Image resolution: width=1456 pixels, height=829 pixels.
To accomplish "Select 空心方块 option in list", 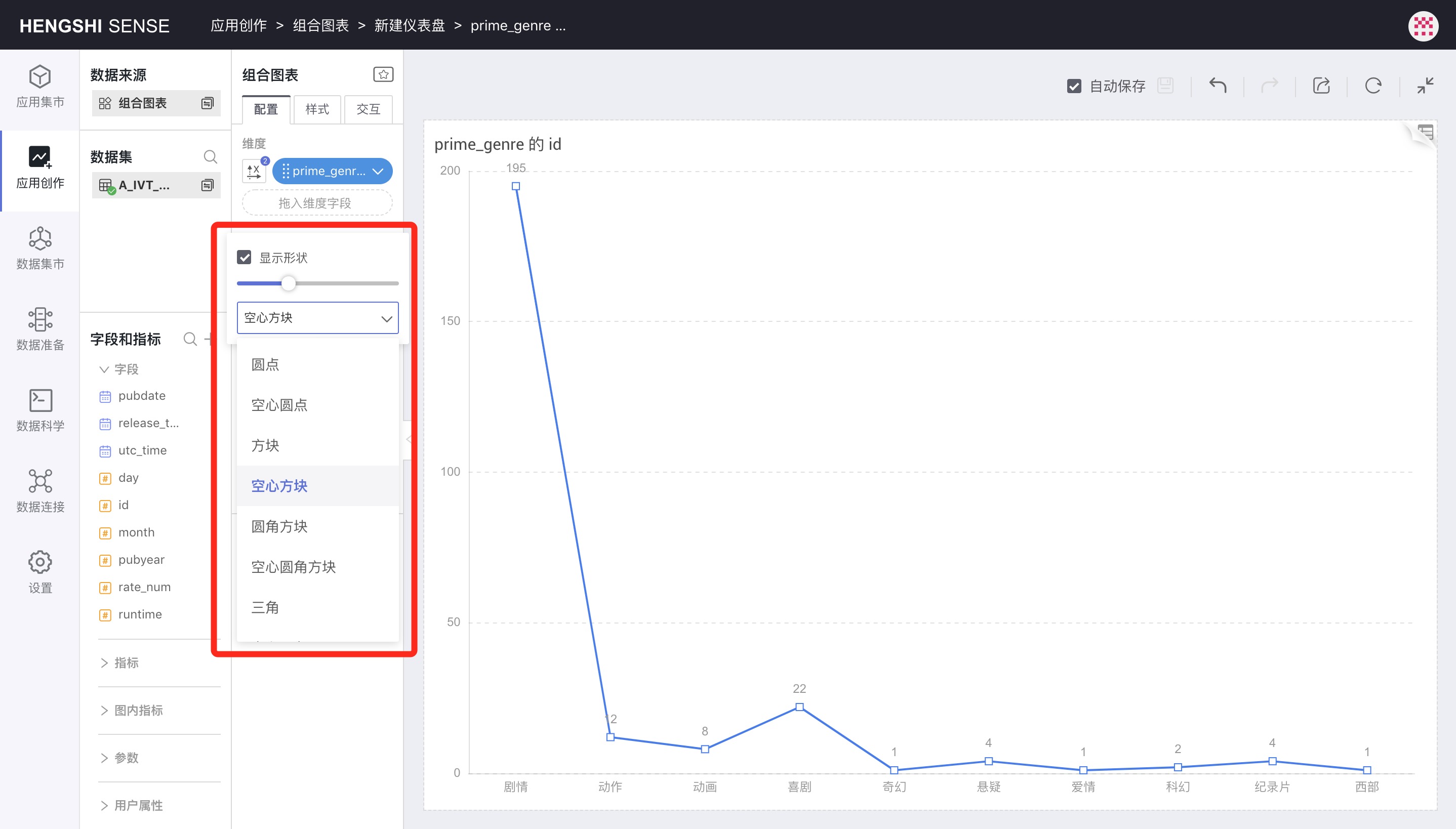I will tap(318, 486).
